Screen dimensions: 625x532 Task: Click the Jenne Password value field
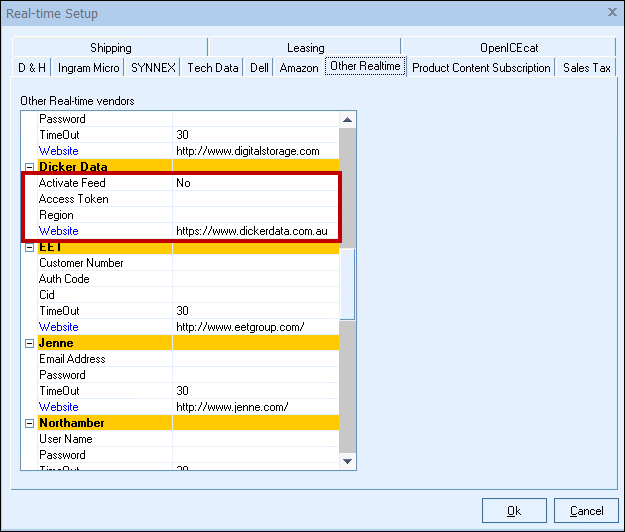point(256,375)
